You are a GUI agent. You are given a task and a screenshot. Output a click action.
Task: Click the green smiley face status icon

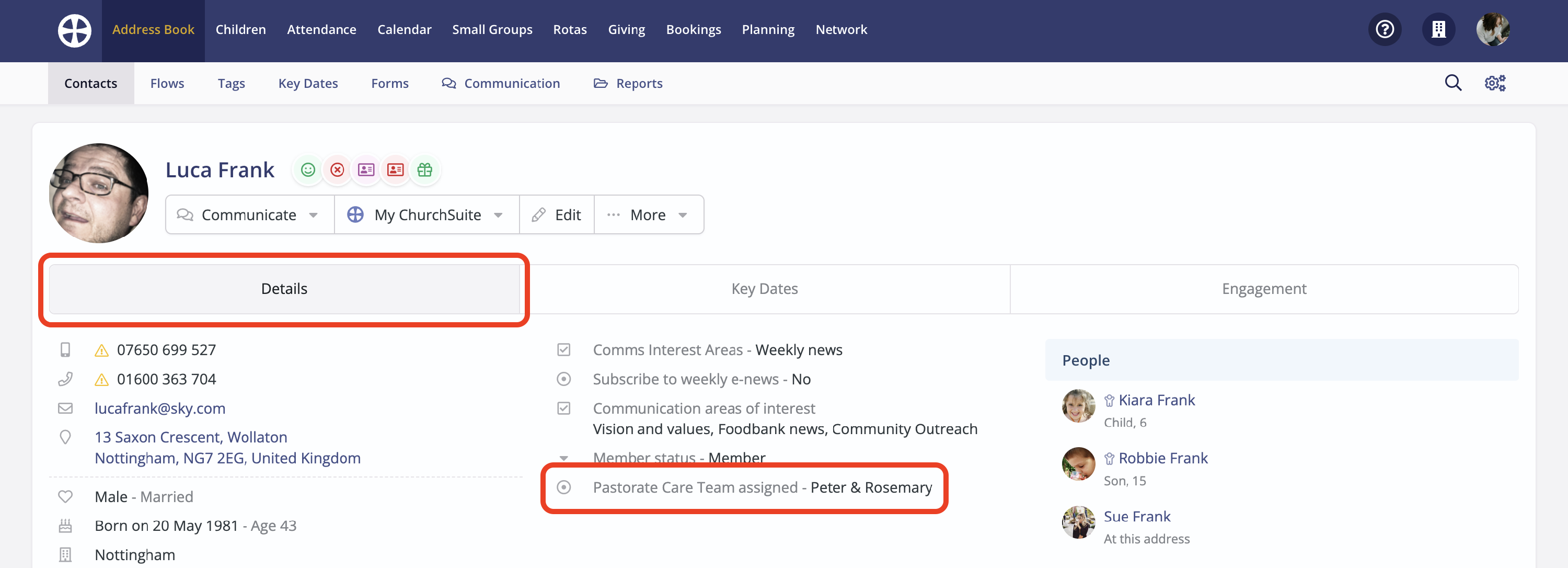[308, 170]
